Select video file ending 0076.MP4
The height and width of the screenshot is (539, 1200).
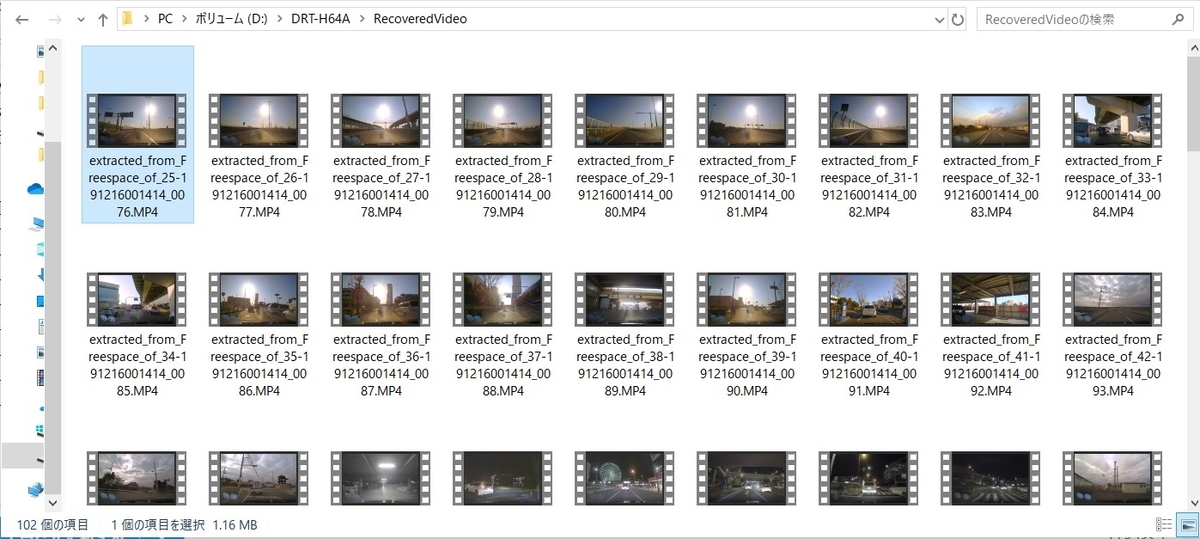[137, 135]
